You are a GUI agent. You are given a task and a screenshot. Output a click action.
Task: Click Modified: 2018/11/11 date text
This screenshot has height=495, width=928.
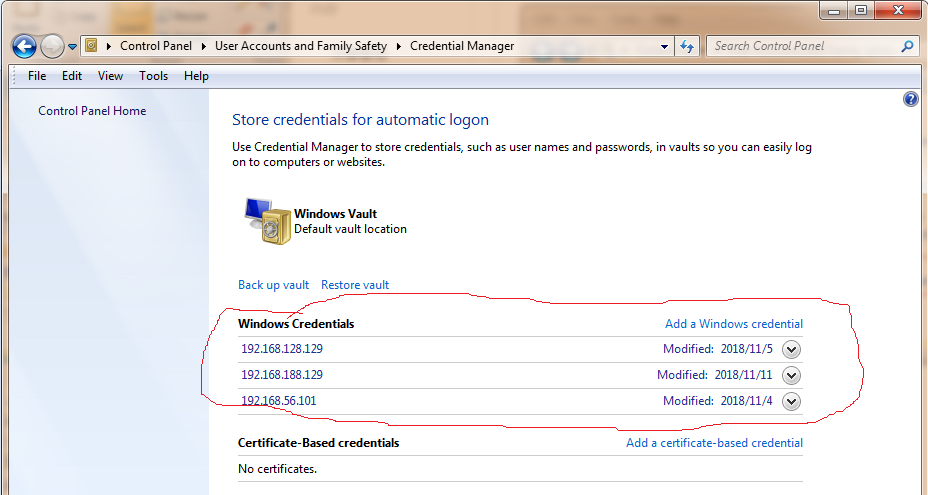714,375
